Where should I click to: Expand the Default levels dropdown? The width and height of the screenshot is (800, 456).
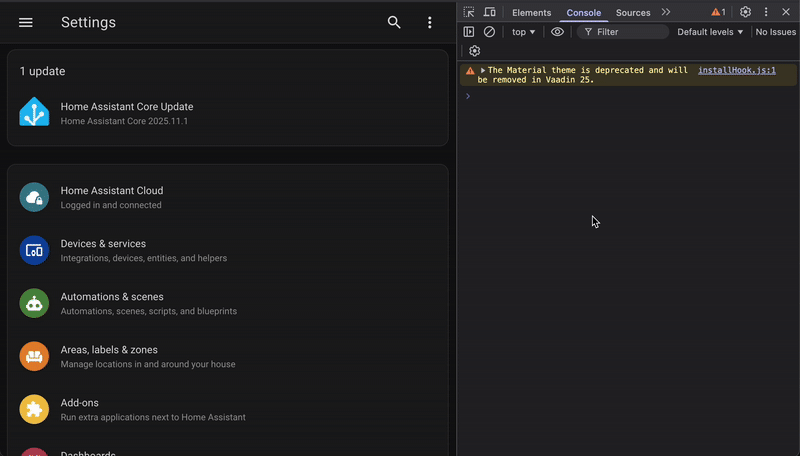[710, 32]
